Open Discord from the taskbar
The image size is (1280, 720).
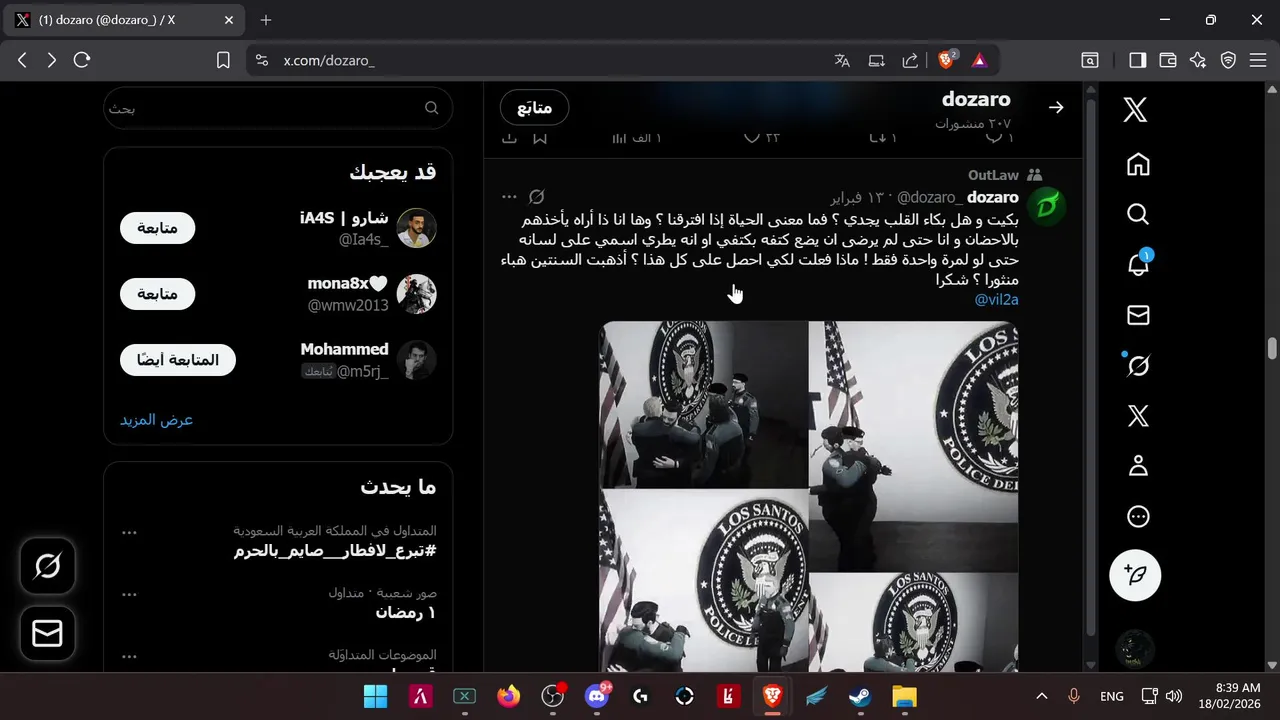pyautogui.click(x=598, y=696)
